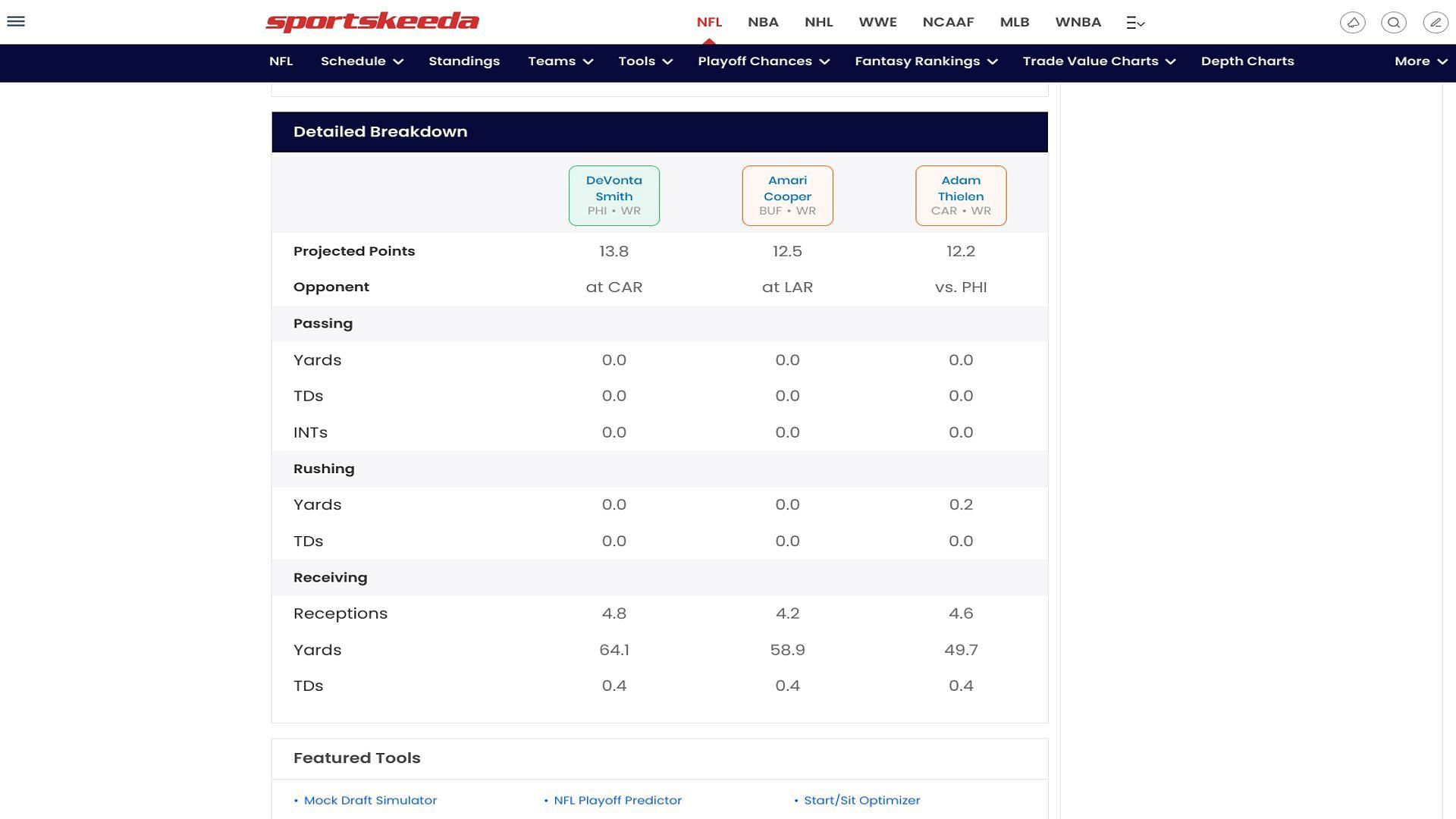
Task: Click the Opponent row label
Action: (331, 287)
